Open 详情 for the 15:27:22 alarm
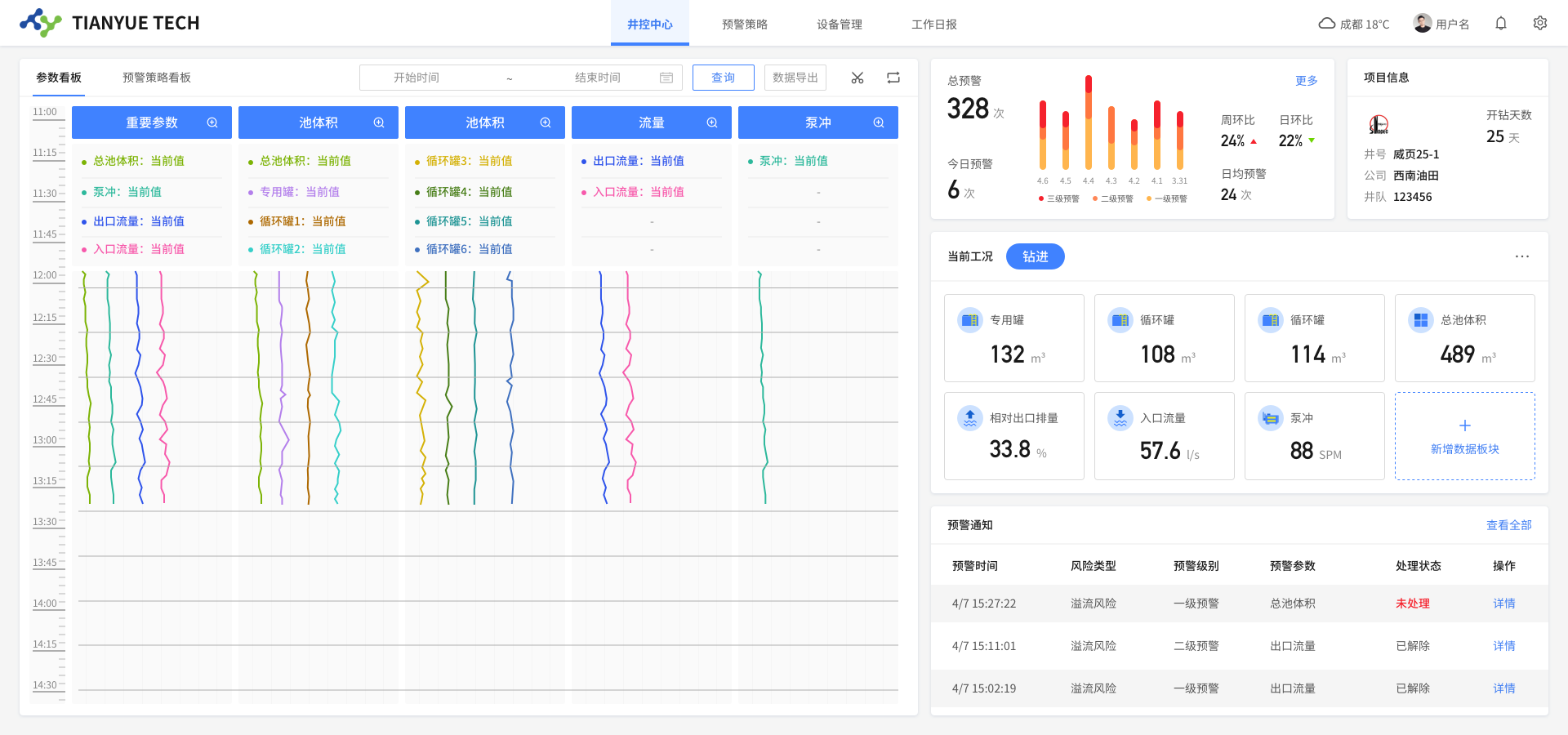This screenshot has width=1568, height=735. click(1504, 604)
